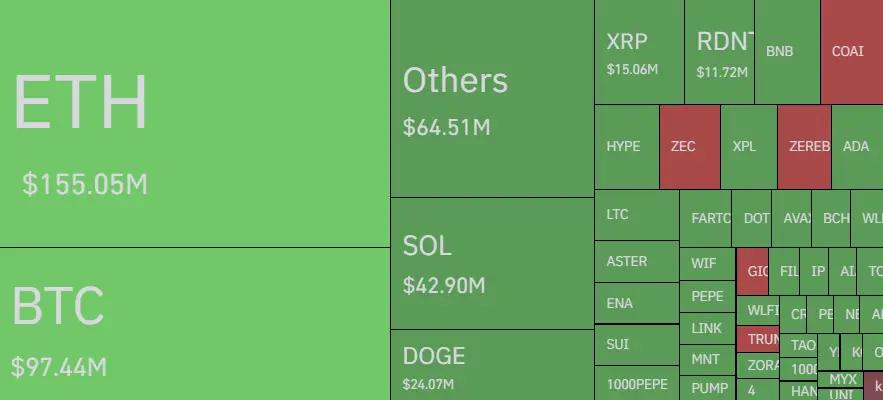Select the BNB tile

pos(787,52)
